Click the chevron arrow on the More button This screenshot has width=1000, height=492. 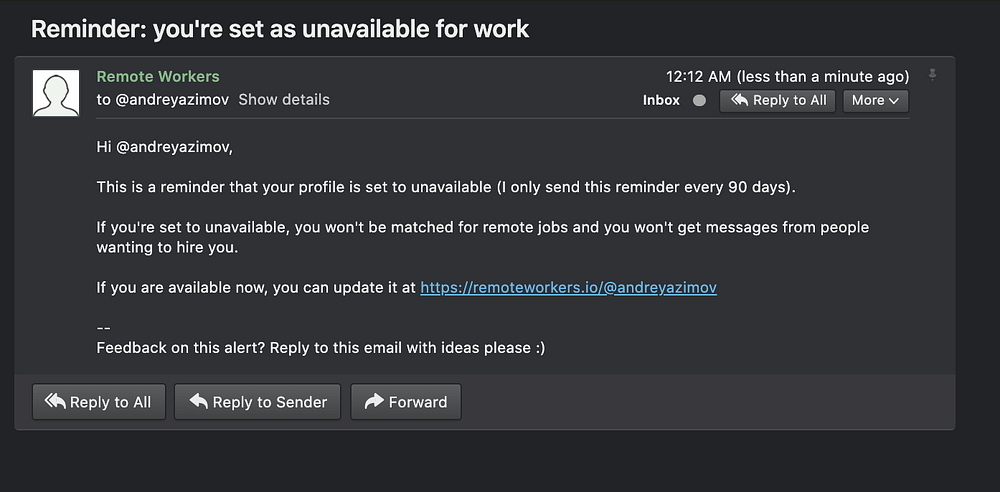[894, 100]
